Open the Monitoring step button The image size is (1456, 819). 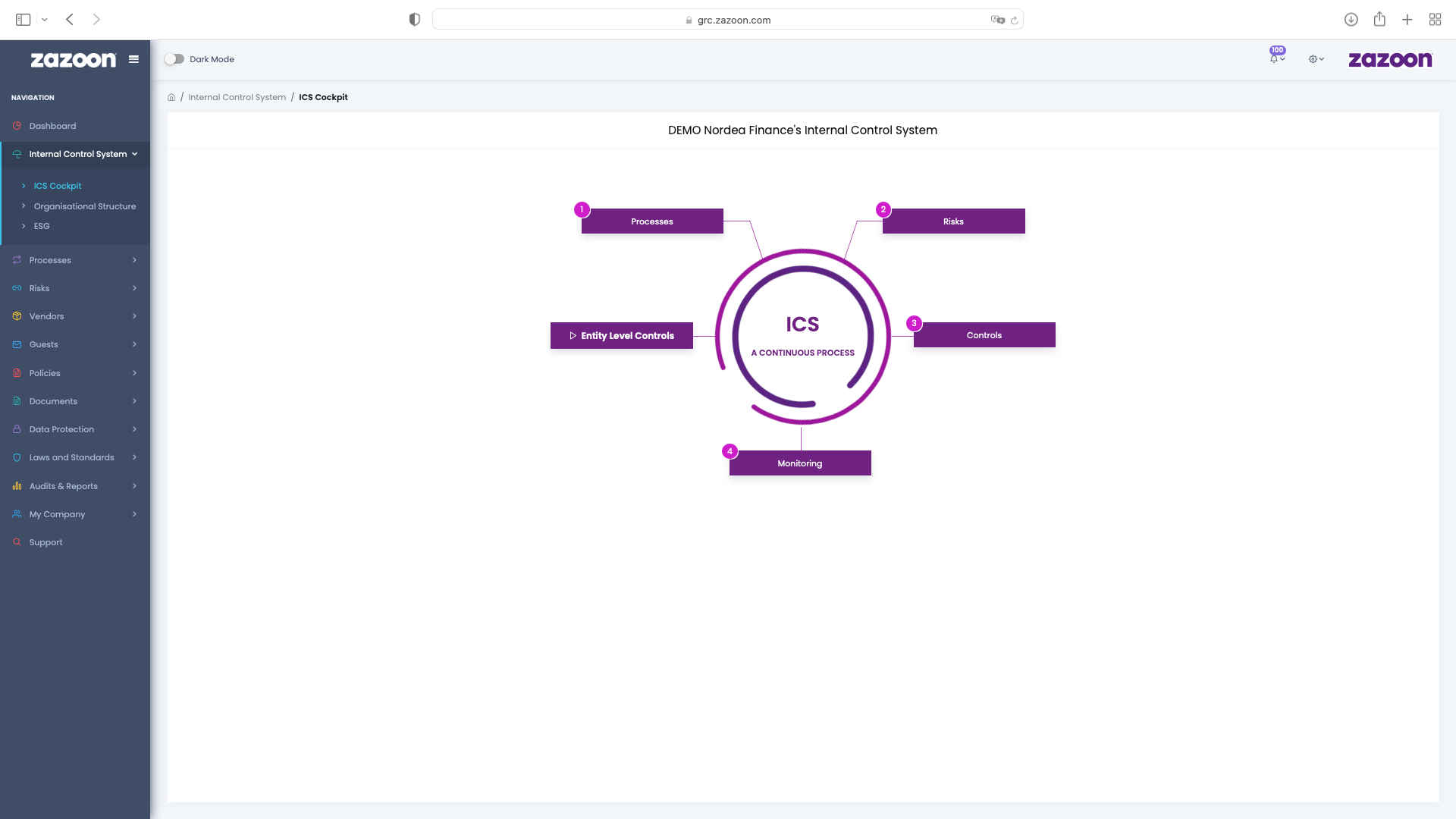(x=800, y=463)
